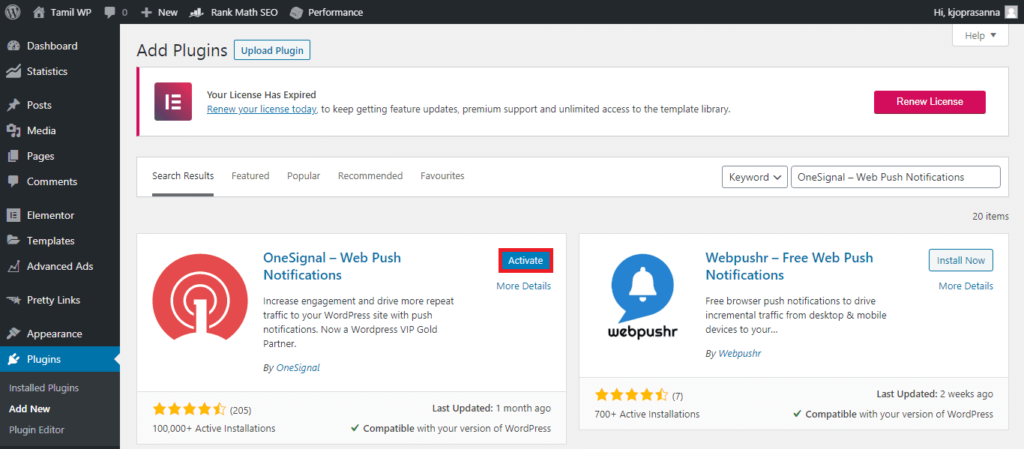
Task: Click the Renew your license today link
Action: (262, 109)
